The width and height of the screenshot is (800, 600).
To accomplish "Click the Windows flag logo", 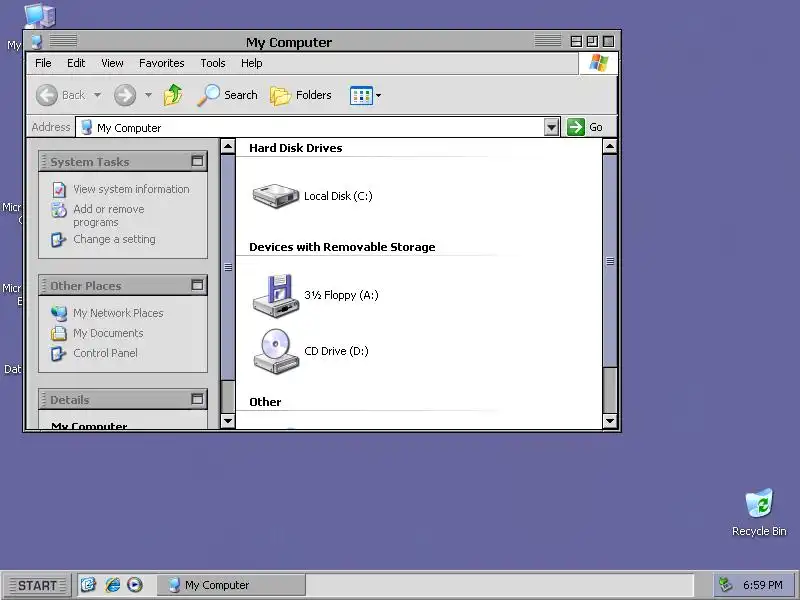I will 598,63.
